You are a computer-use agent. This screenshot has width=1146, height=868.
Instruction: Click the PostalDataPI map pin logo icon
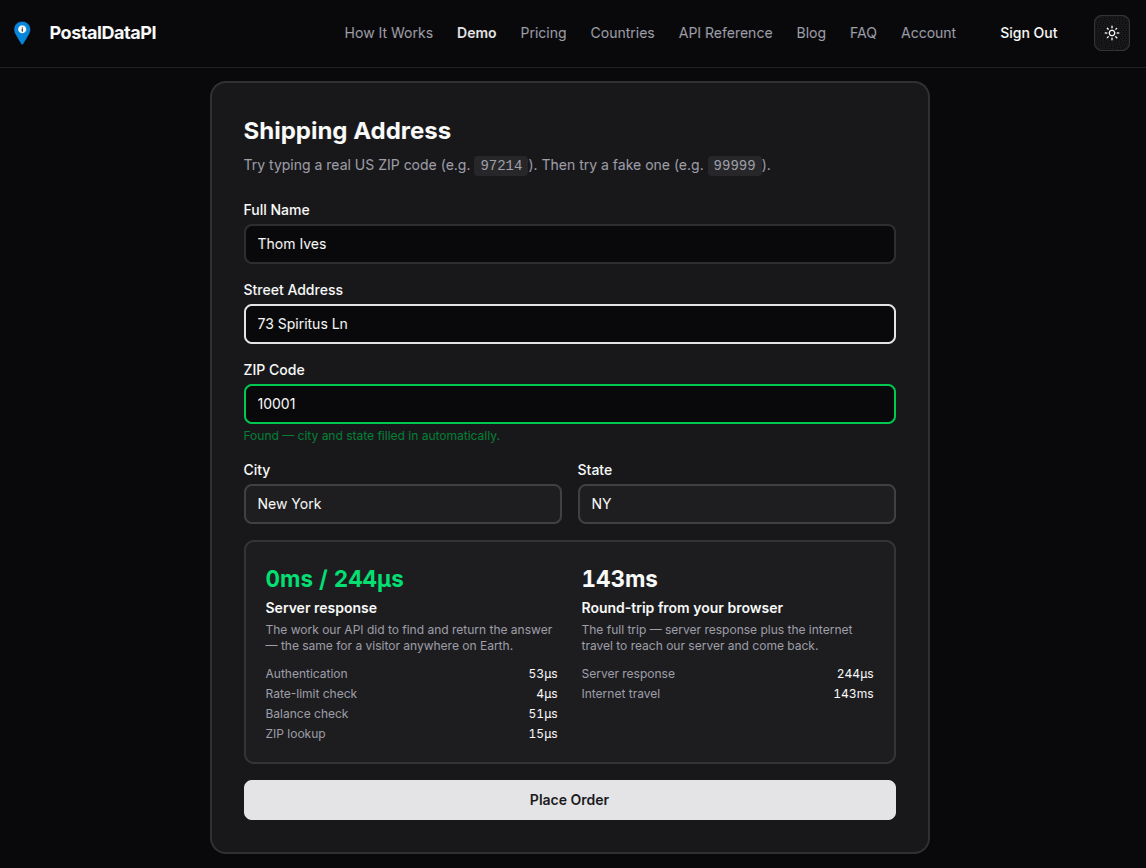coord(23,33)
